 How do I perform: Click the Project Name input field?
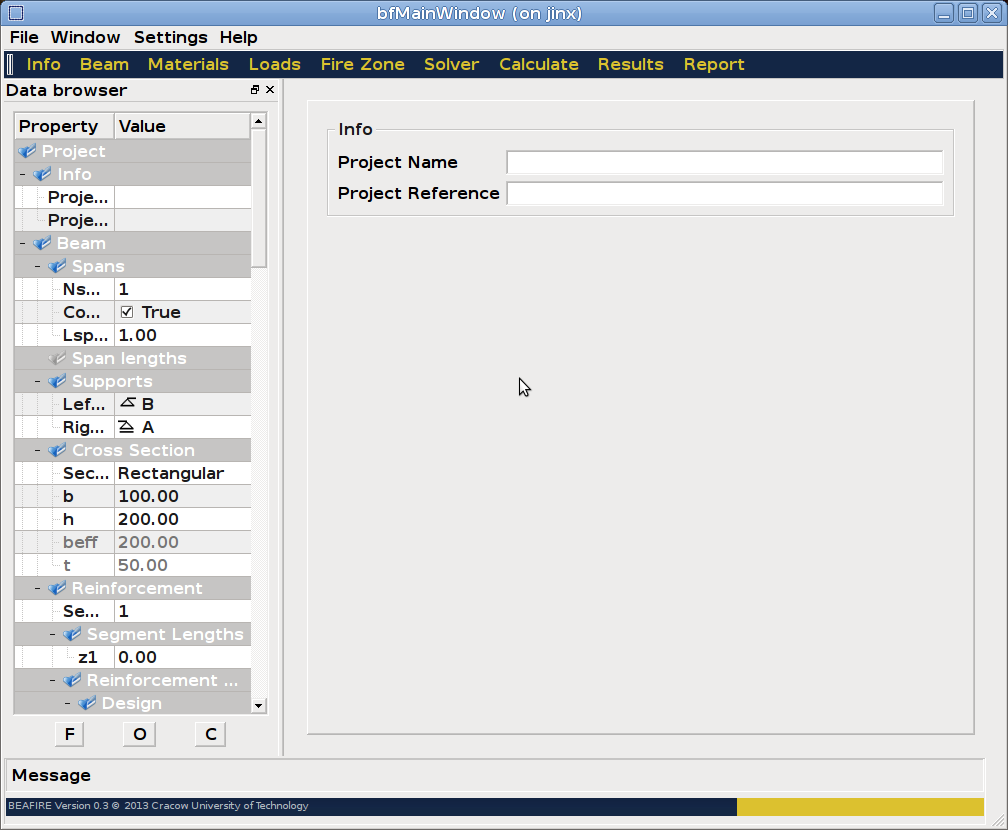click(x=724, y=162)
